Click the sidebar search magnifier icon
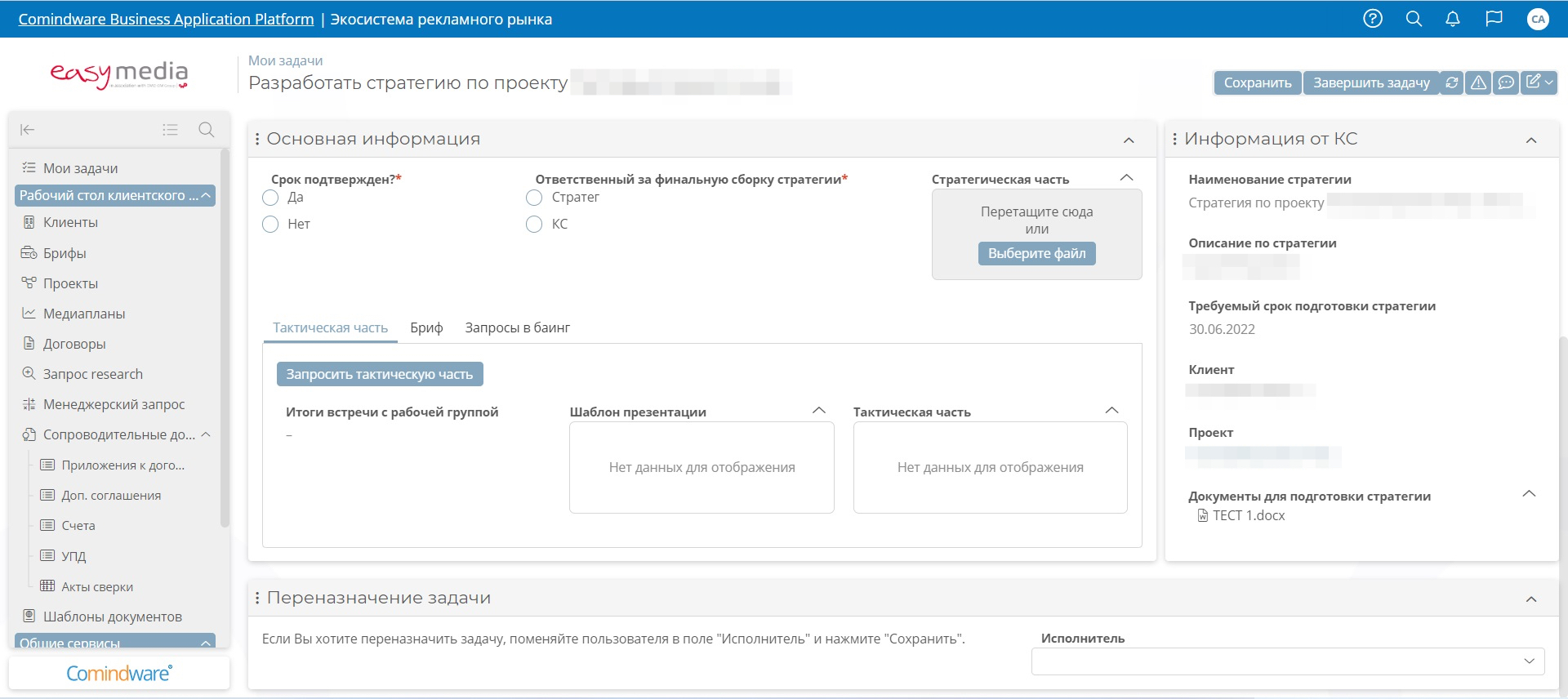This screenshot has width=1568, height=699. coord(206,130)
